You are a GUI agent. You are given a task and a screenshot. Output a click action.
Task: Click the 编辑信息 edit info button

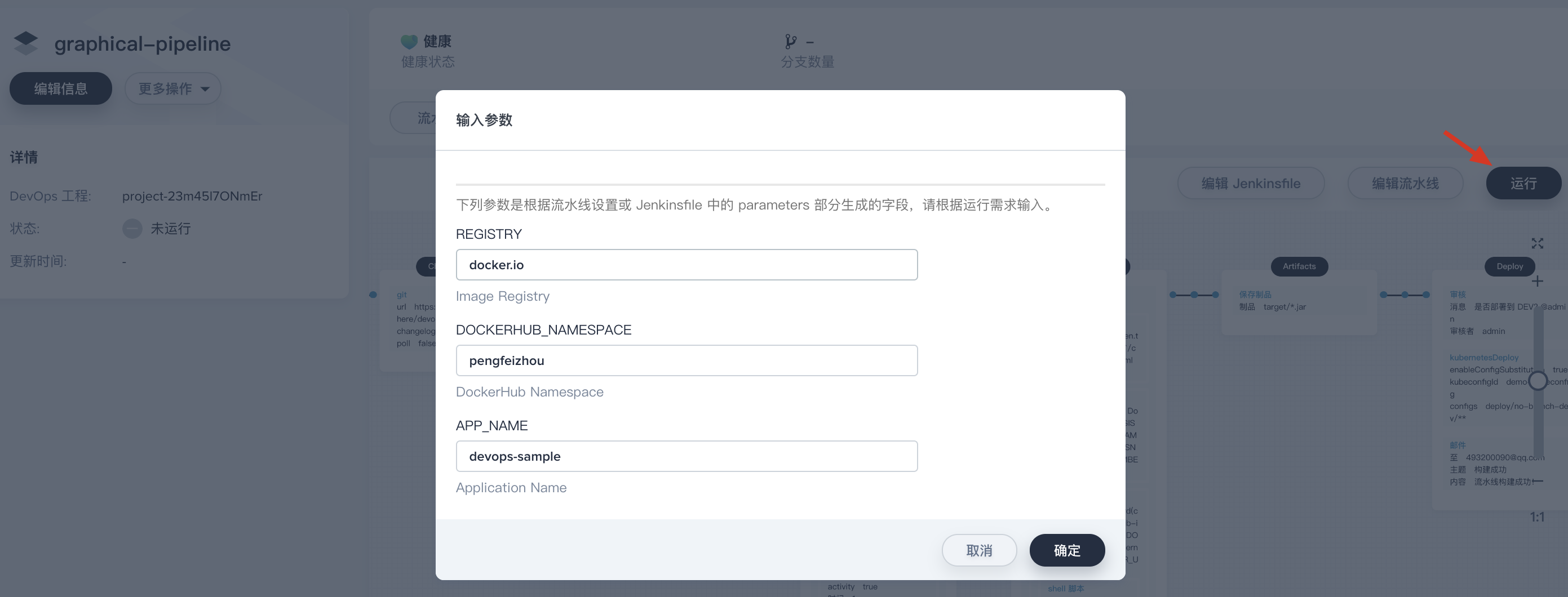(60, 88)
